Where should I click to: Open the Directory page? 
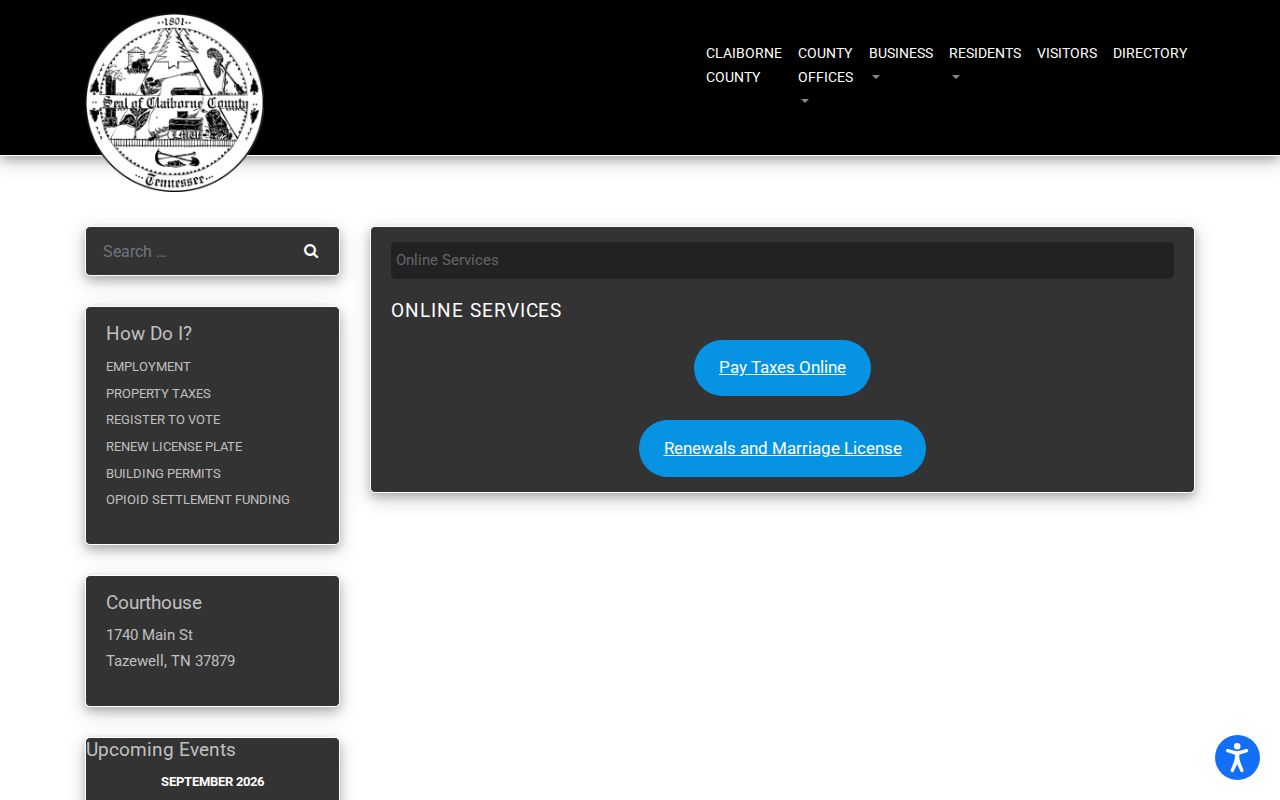coord(1150,53)
